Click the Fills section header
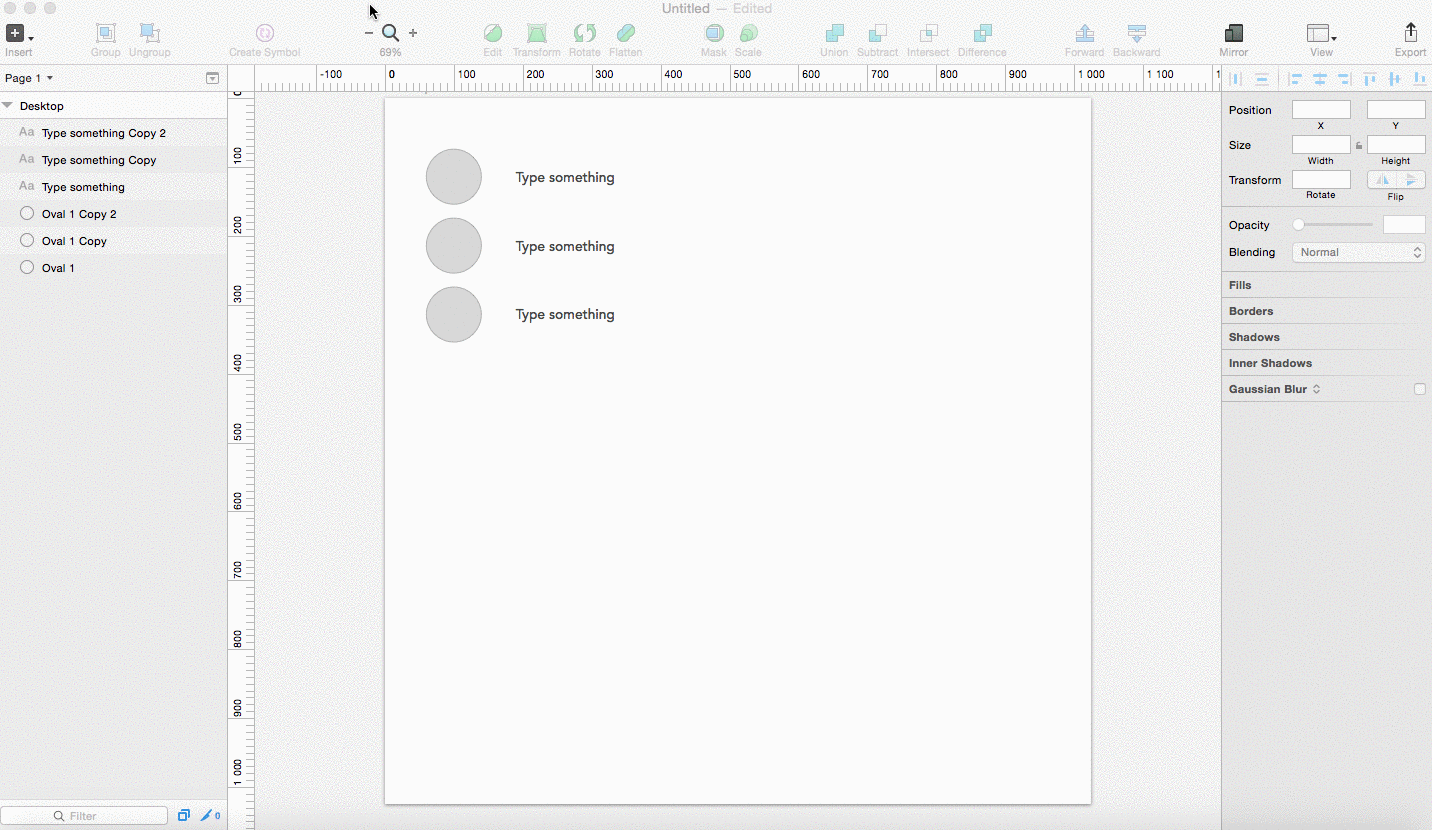This screenshot has width=1432, height=830. click(1240, 285)
